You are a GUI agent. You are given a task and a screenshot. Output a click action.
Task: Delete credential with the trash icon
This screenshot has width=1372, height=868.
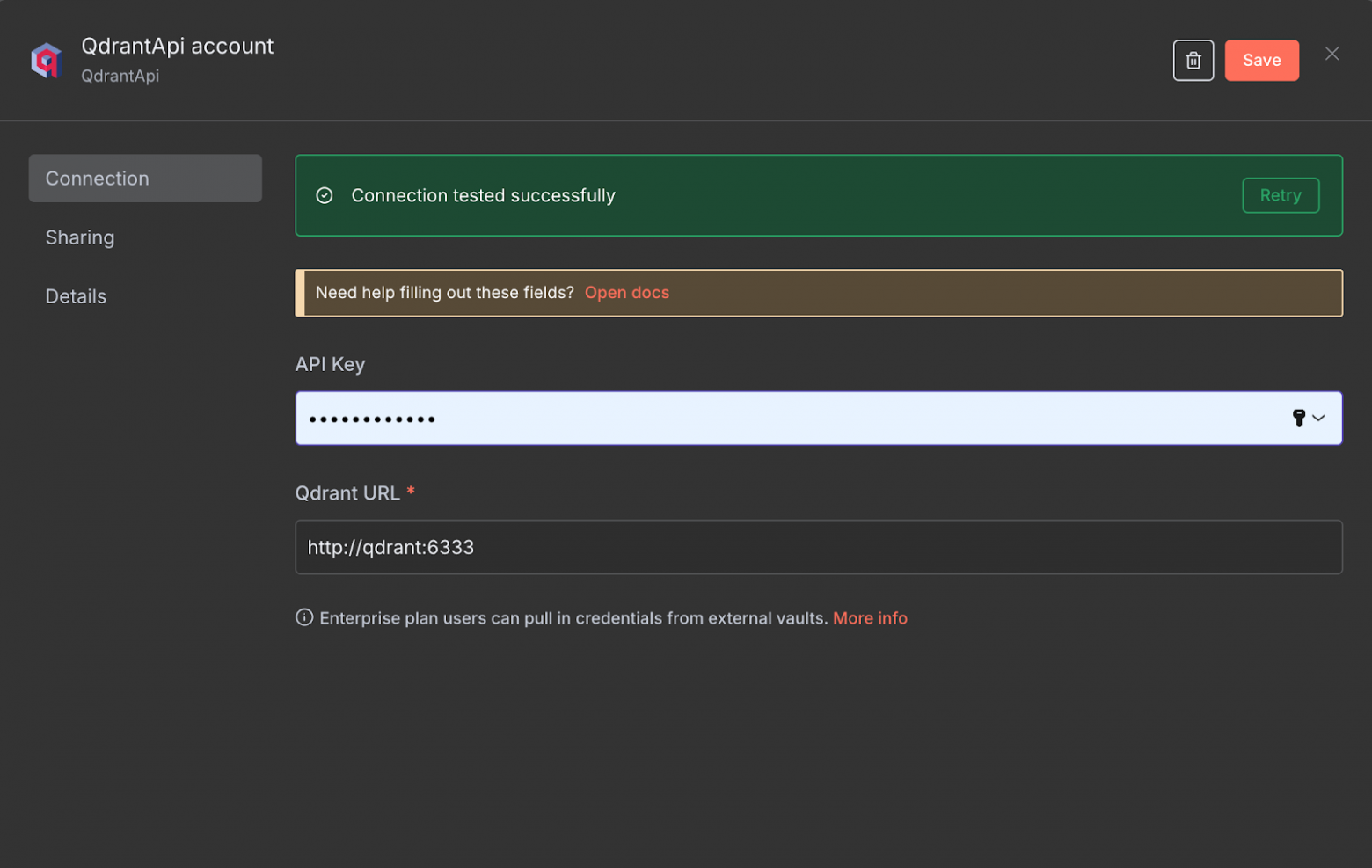(1193, 61)
